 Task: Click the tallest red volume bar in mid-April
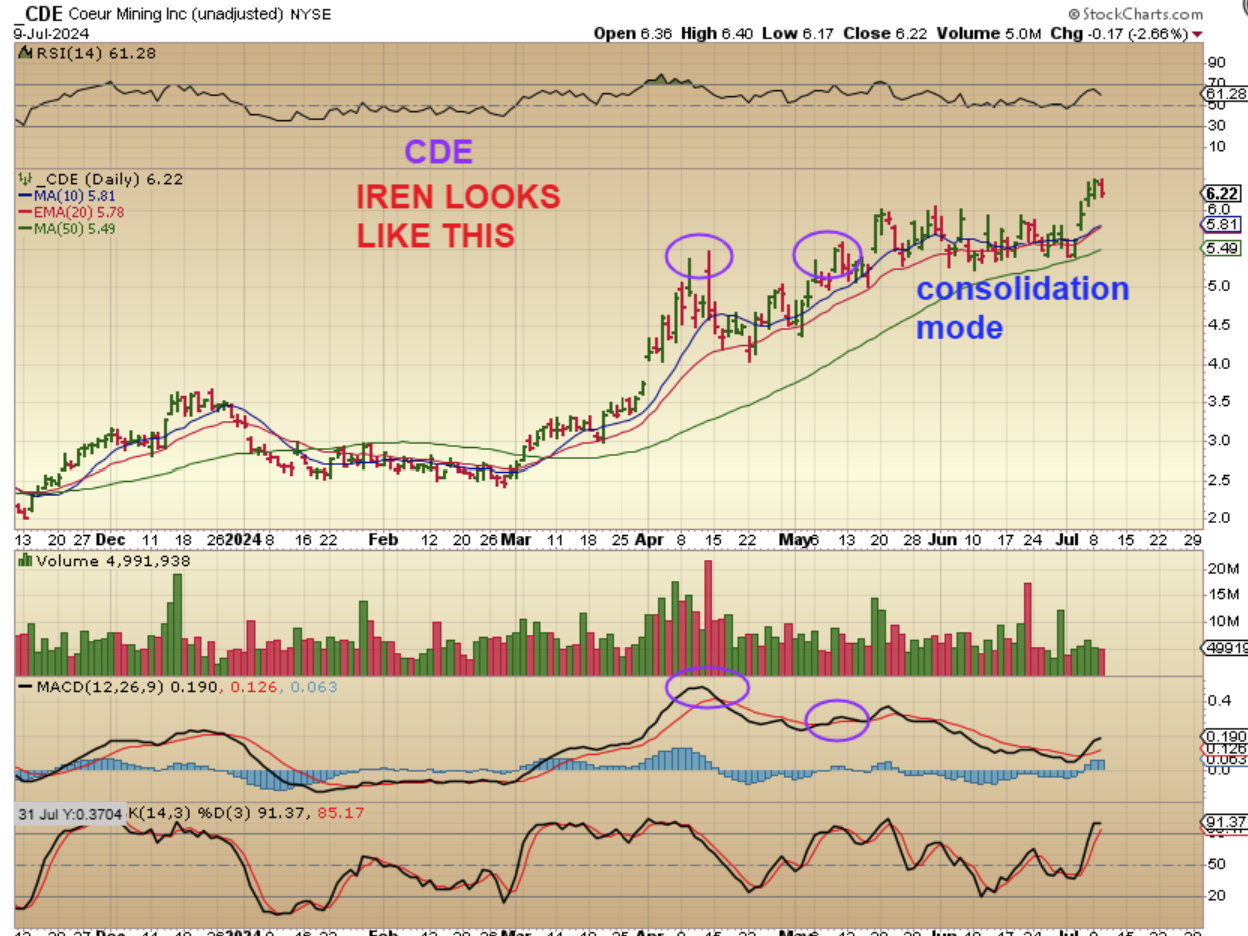coord(709,618)
